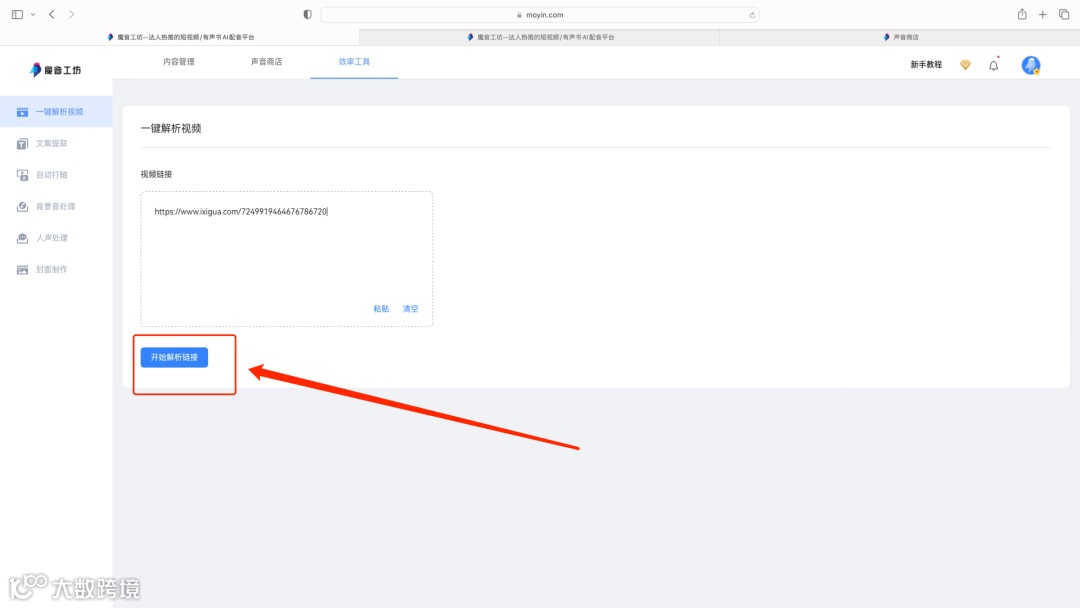
Task: Click the 自动打轴 sidebar icon
Action: 22,175
